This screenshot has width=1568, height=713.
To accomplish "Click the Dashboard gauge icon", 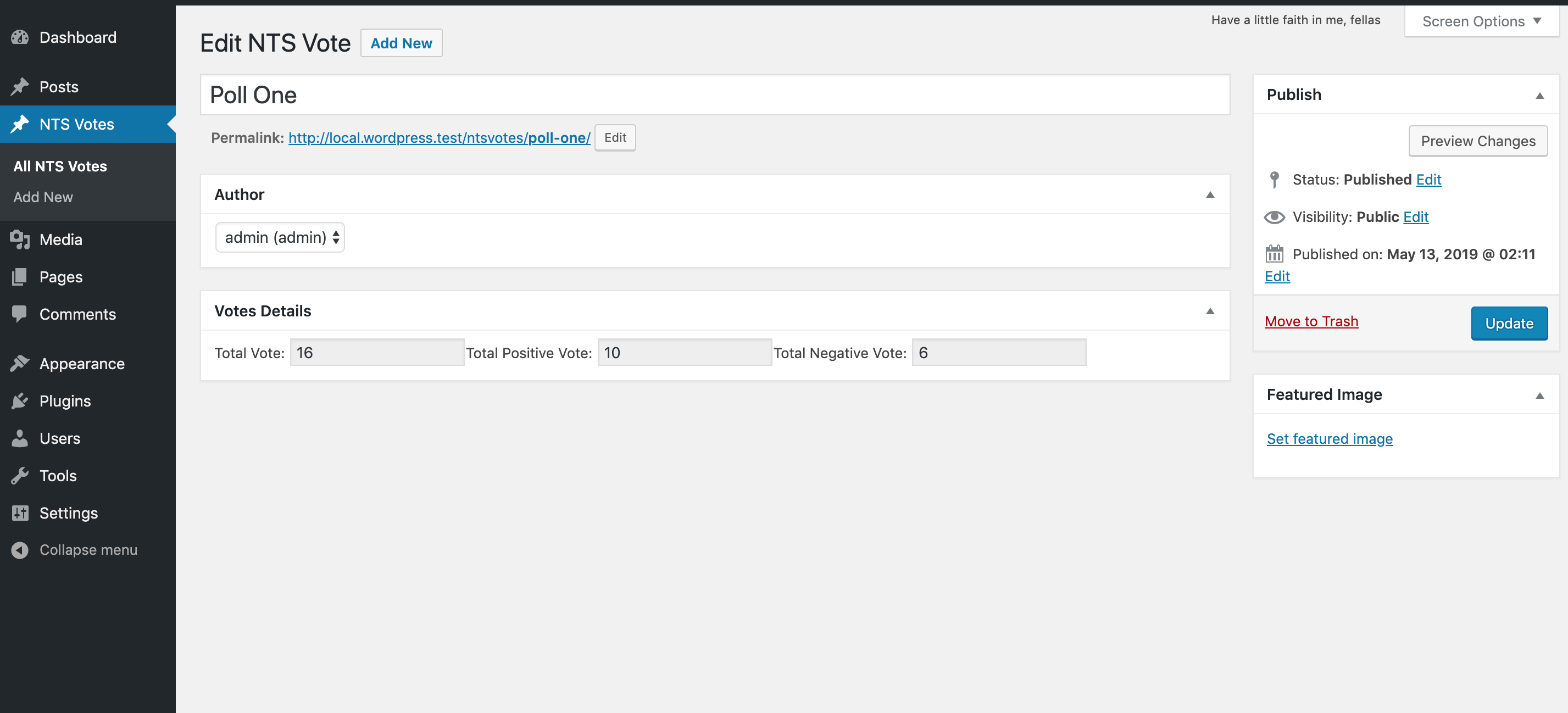I will click(x=19, y=38).
